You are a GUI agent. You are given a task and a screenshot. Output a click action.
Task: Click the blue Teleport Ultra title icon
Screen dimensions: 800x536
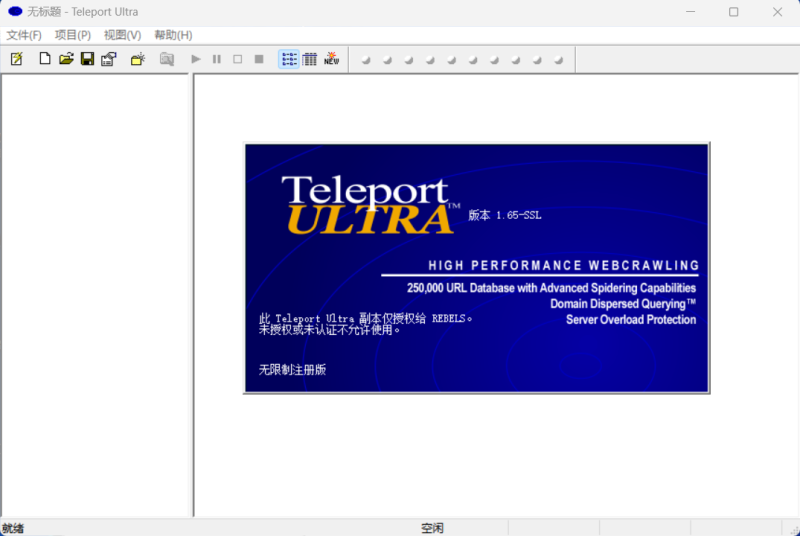[15, 11]
